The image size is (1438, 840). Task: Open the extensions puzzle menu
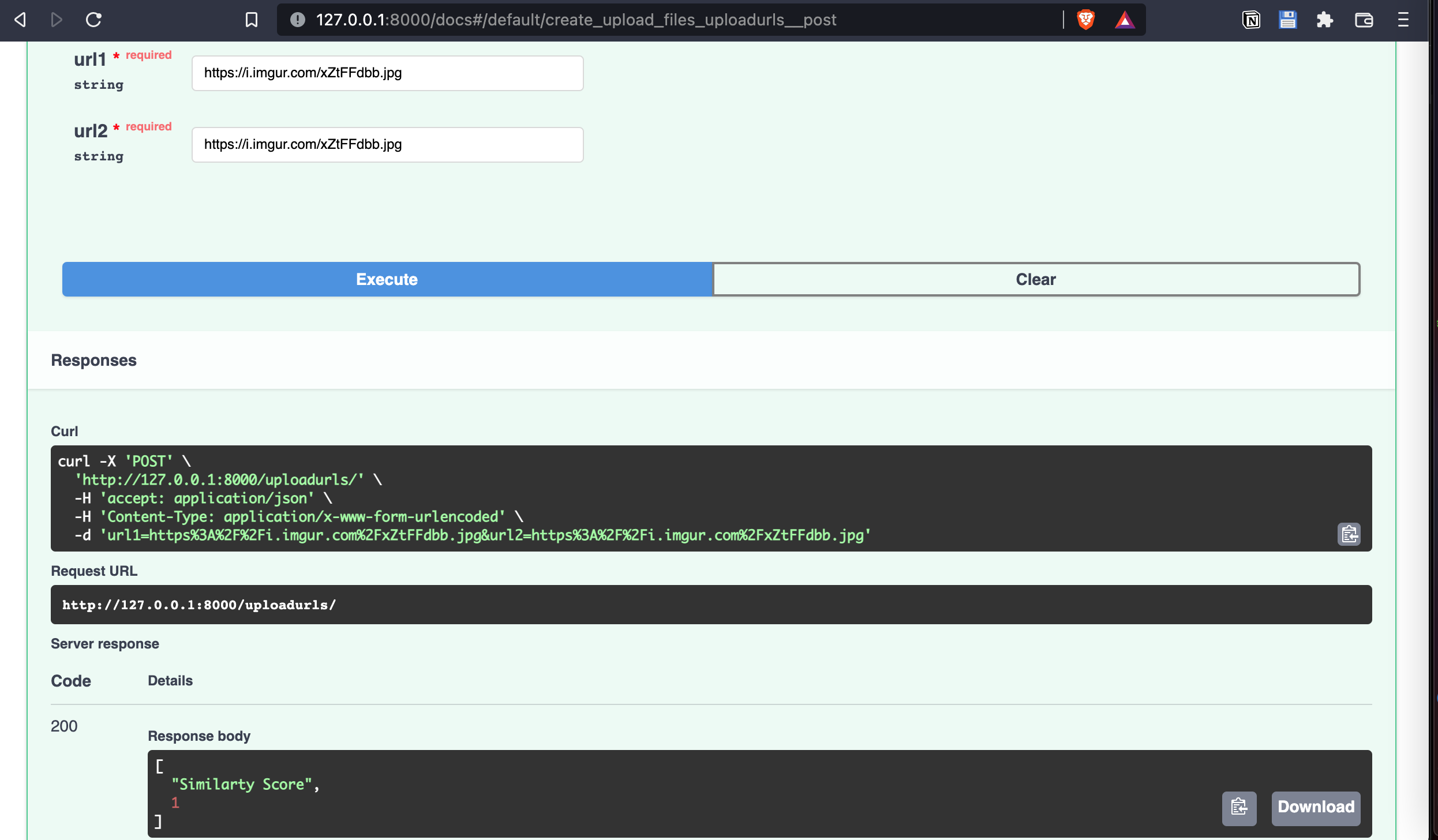point(1325,20)
